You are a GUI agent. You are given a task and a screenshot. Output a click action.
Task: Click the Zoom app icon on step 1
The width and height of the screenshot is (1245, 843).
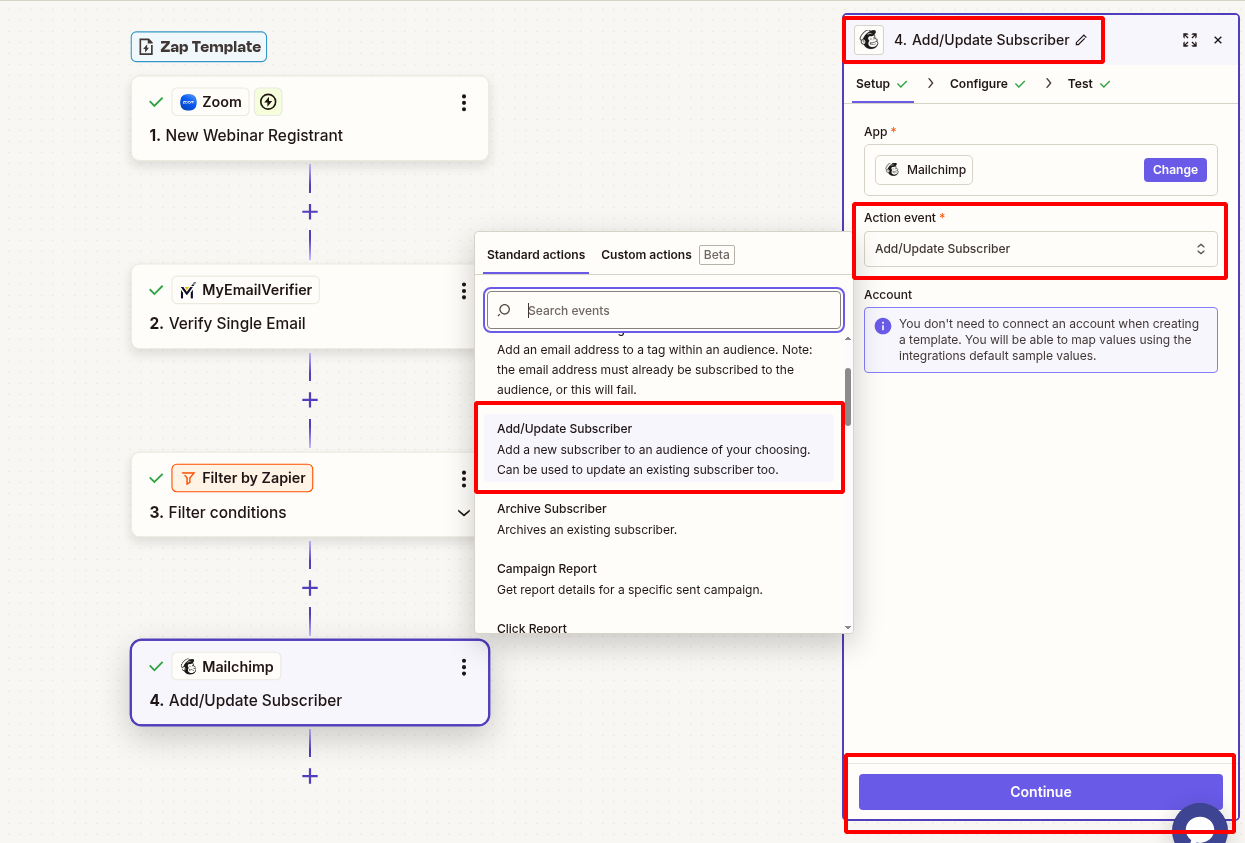coord(189,101)
